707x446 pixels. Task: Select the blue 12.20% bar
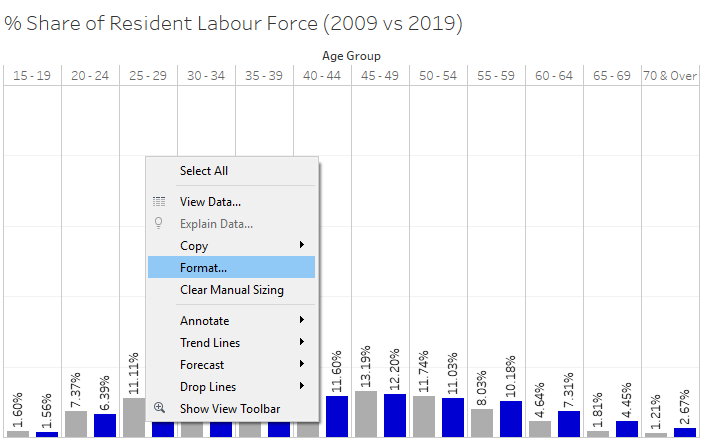(395, 415)
